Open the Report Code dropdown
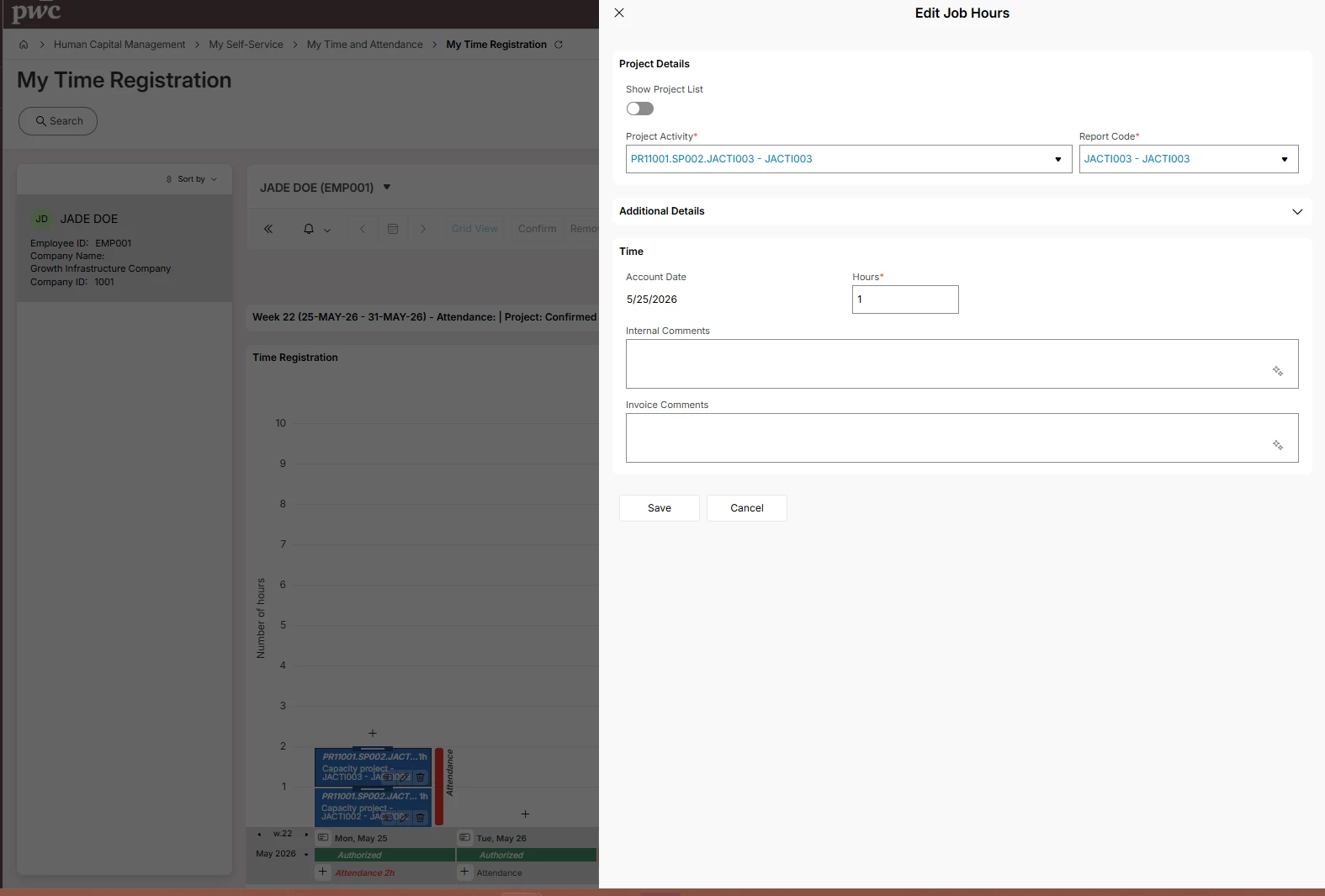This screenshot has height=896, width=1325. pos(1189,159)
